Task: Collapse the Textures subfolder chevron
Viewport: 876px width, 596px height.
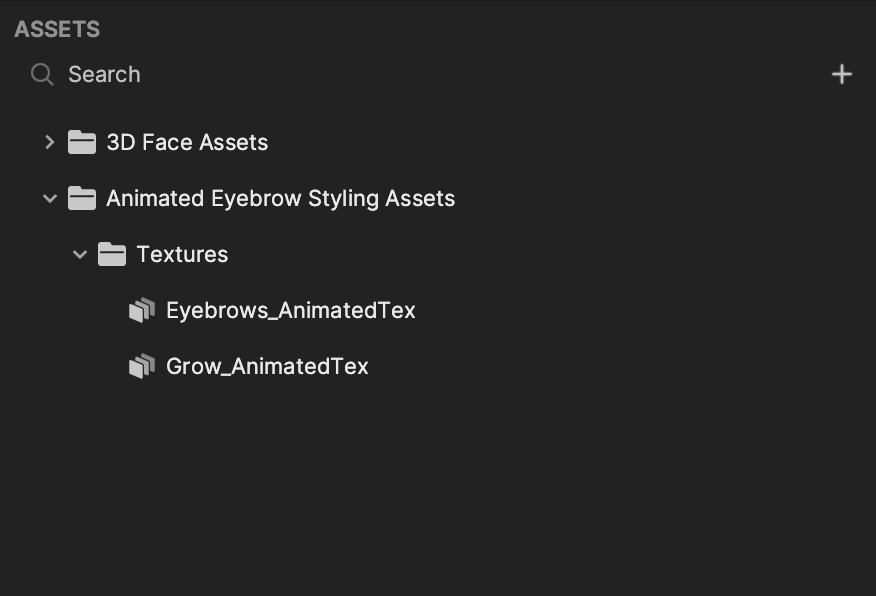Action: (x=80, y=254)
